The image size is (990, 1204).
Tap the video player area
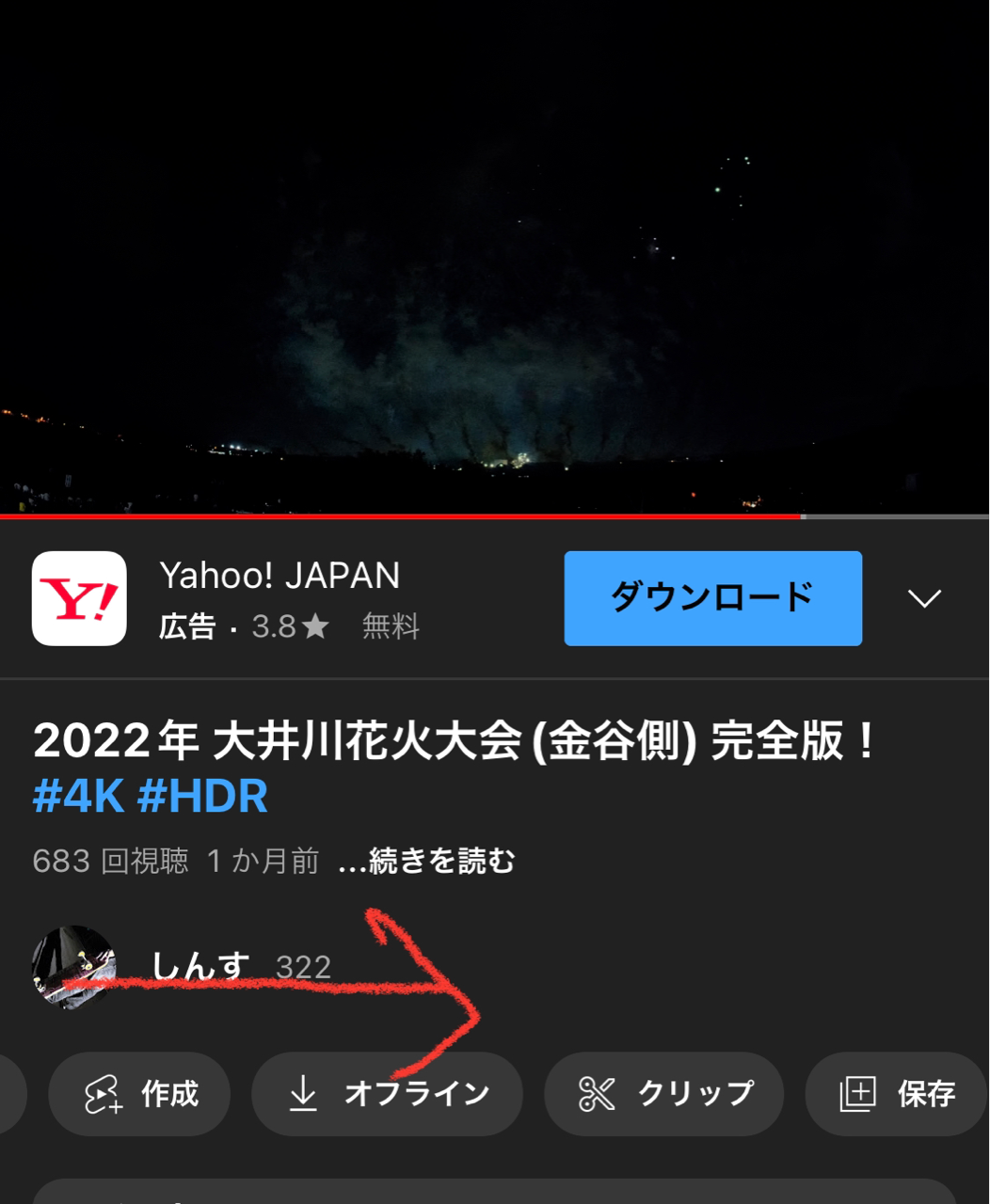click(x=495, y=256)
